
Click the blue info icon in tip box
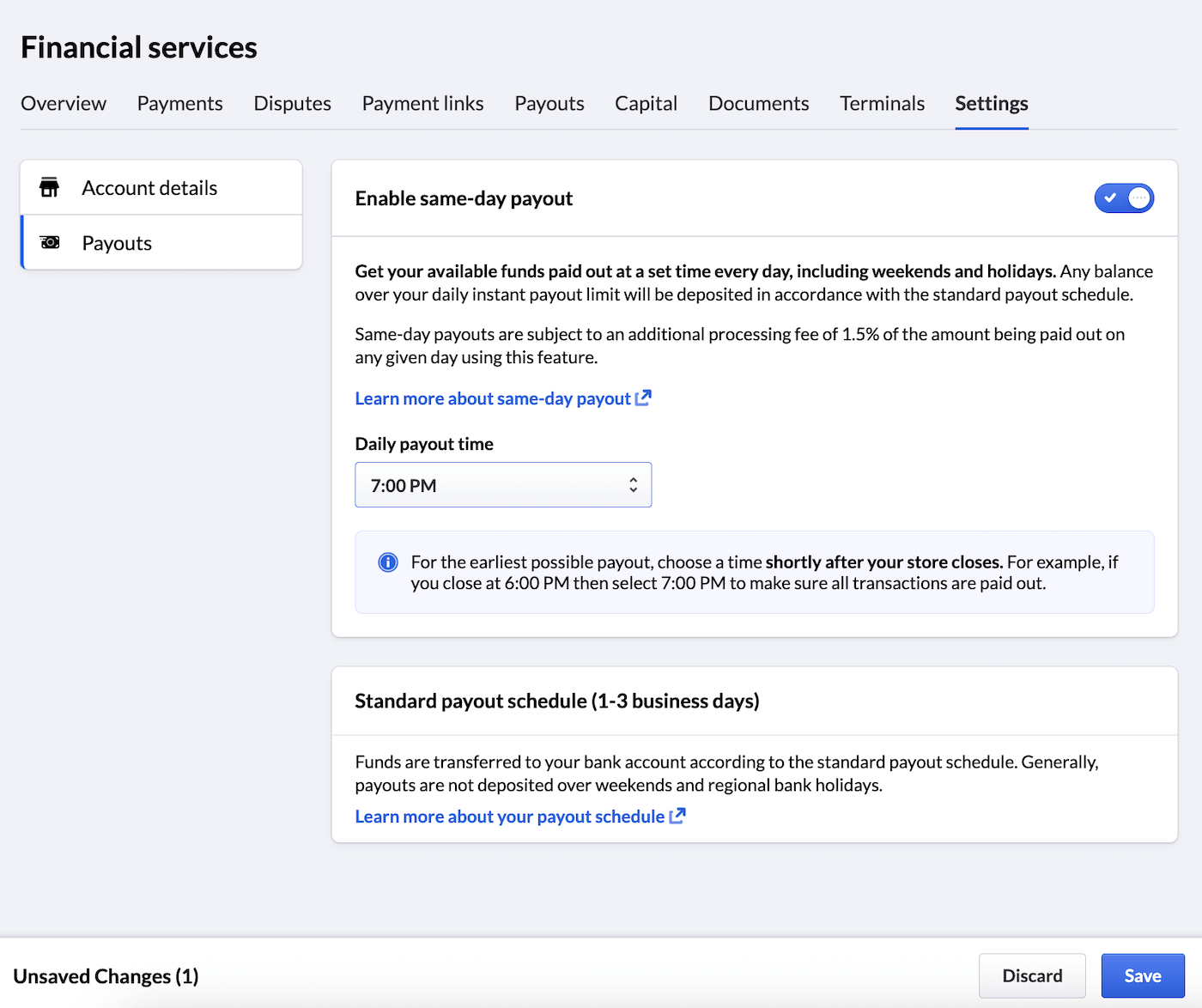388,562
